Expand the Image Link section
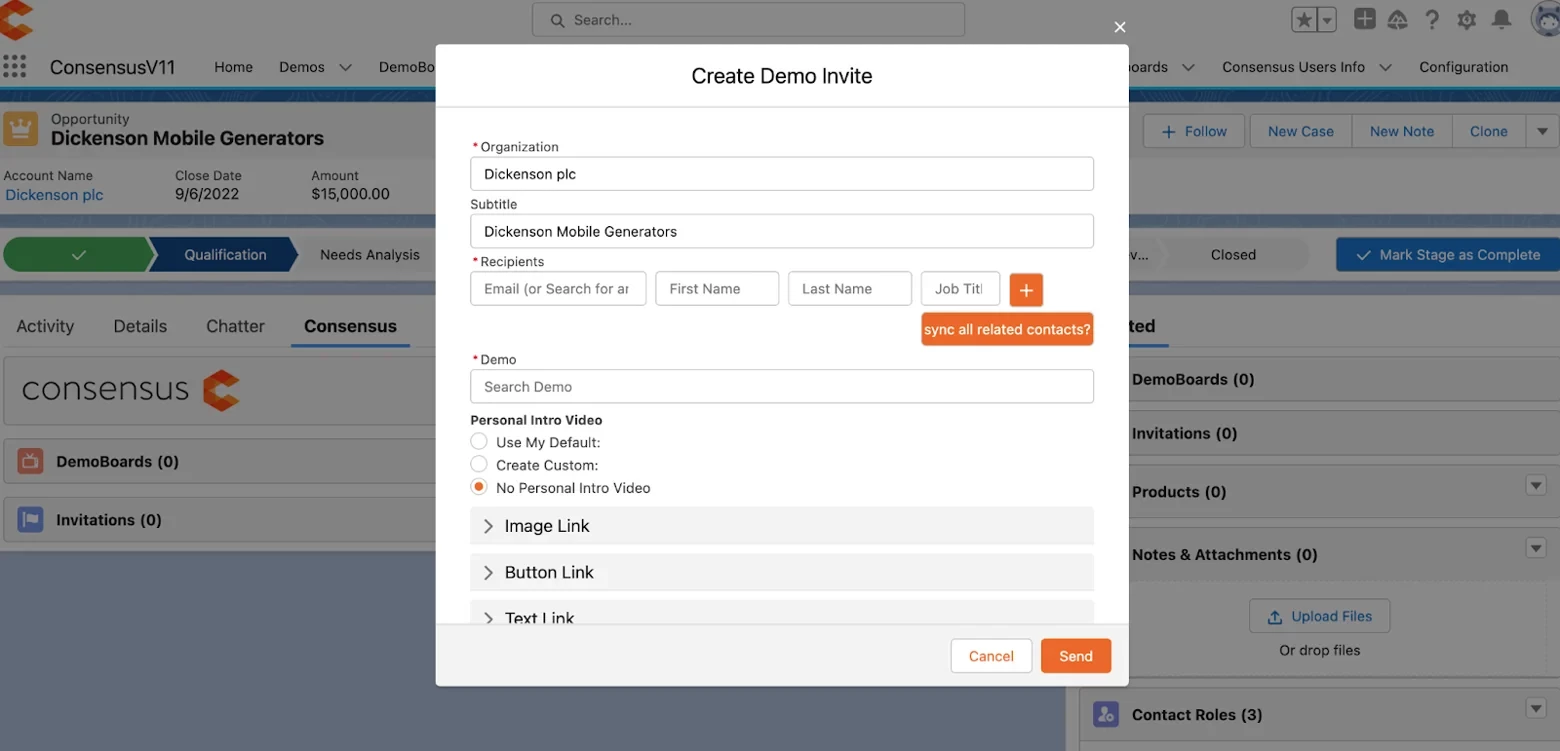This screenshot has width=1560, height=751. [782, 526]
